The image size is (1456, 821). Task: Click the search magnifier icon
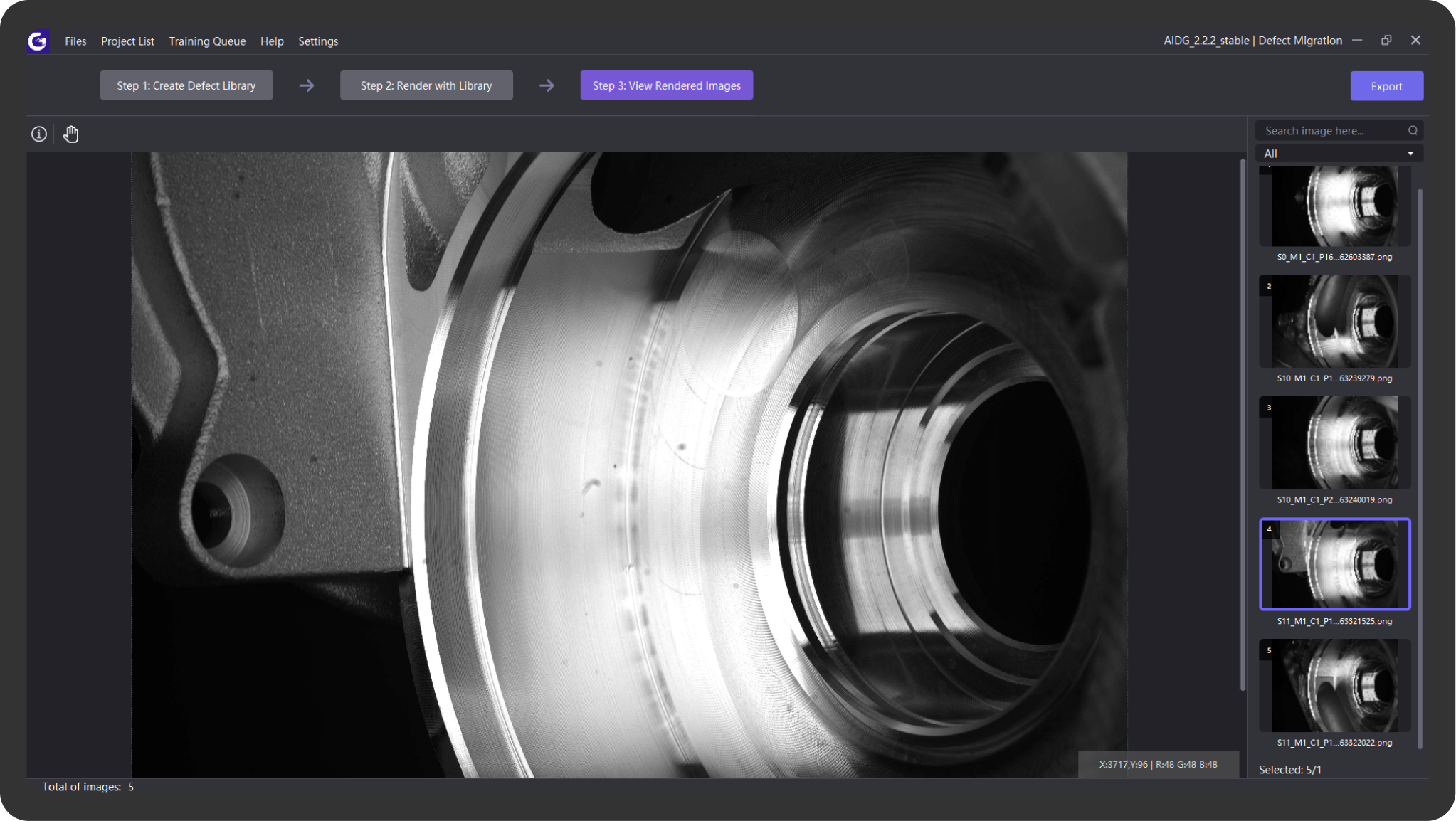point(1413,130)
